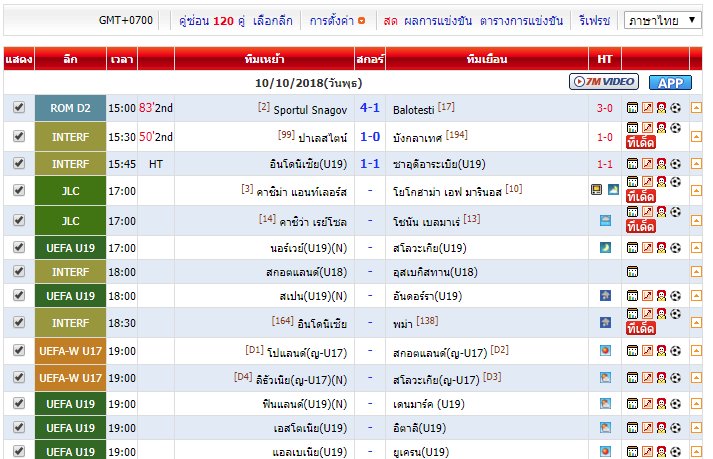The height and width of the screenshot is (459, 713).
Task: Uncheck the first JLC row checkbox
Action: pos(19,189)
